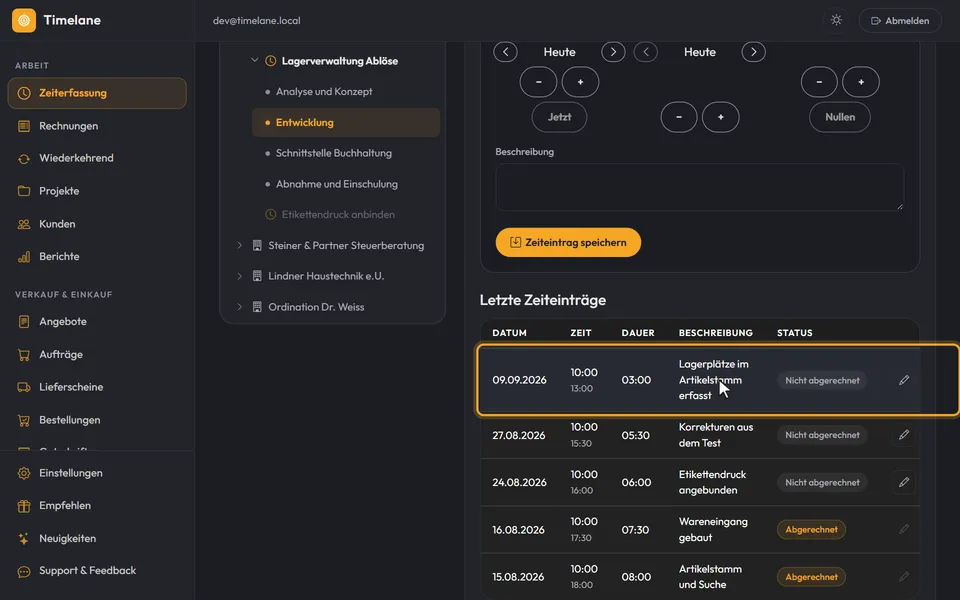Expand the Ordination Dr. Weiss customer

[x=239, y=307]
